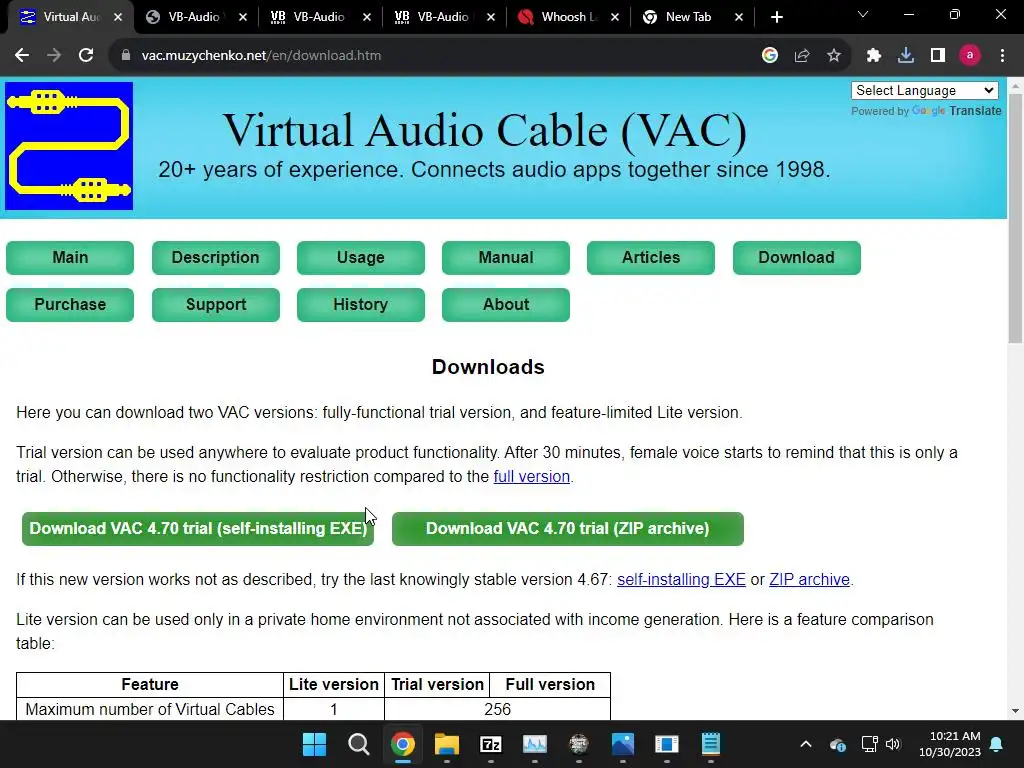Close the Whoosh tab
Image resolution: width=1024 pixels, height=768 pixels.
coord(615,17)
